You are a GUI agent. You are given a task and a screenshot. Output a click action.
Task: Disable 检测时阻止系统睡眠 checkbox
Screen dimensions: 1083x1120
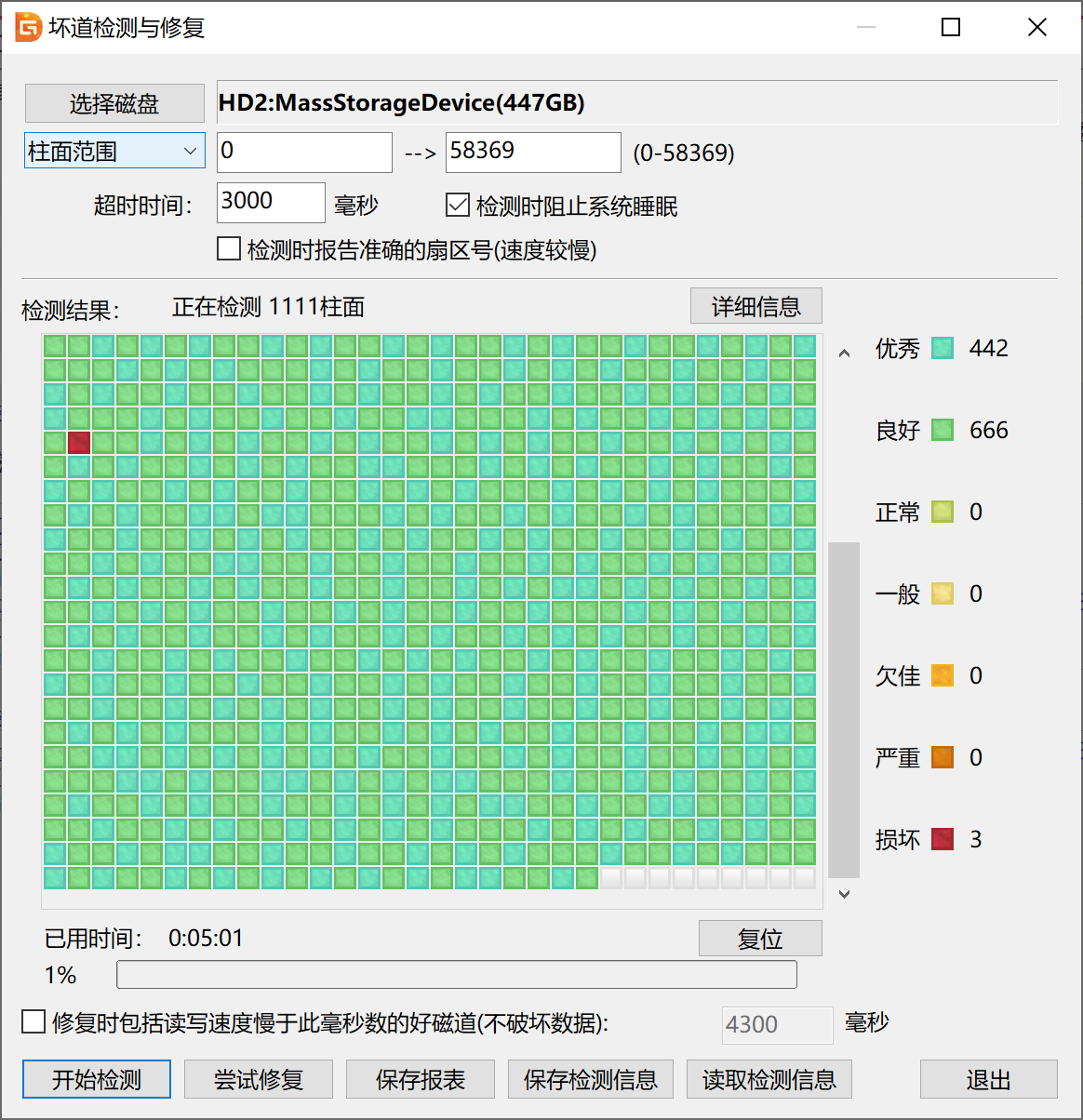tap(458, 206)
